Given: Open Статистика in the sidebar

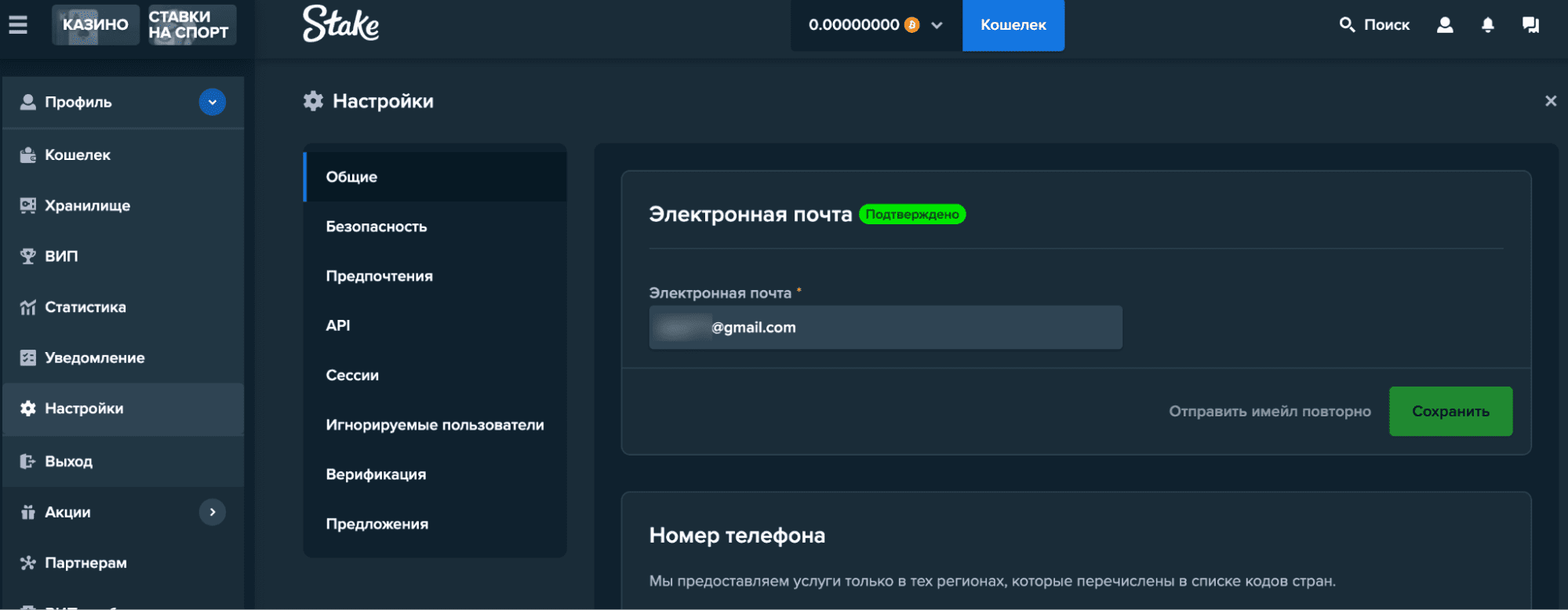Looking at the screenshot, I should tap(123, 307).
